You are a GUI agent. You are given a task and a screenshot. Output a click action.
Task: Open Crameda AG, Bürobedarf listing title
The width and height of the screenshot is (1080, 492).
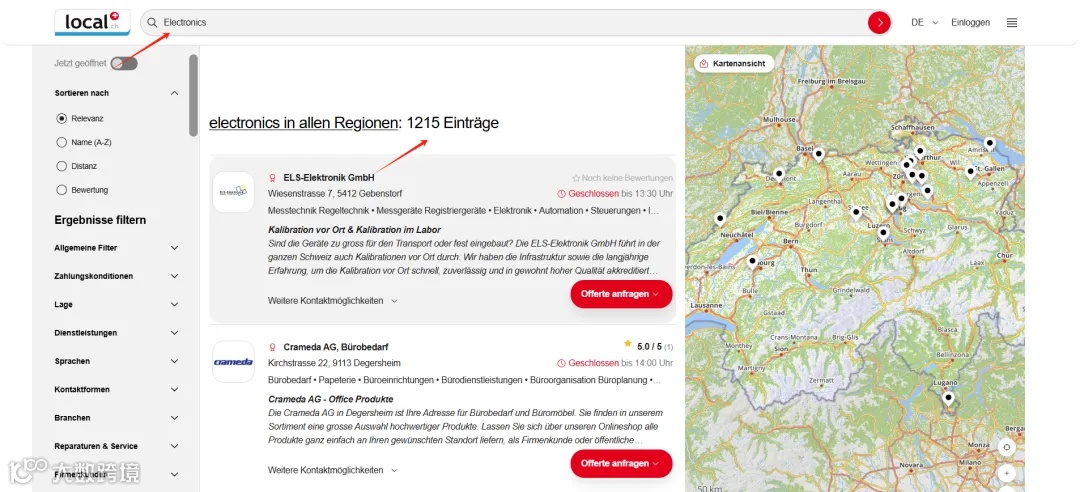click(x=335, y=347)
